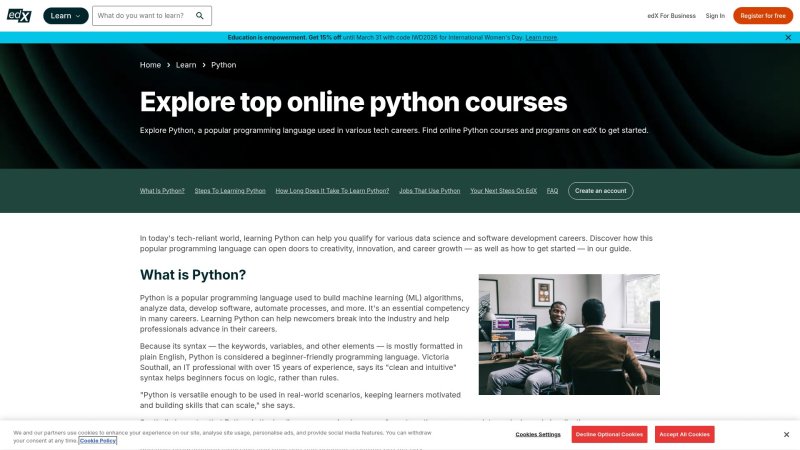Jump to What Is Python? section

click(162, 191)
